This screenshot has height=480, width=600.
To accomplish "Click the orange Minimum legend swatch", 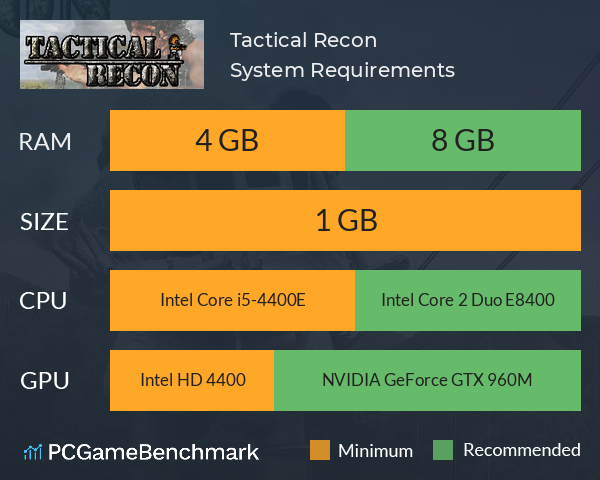I will 320,450.
